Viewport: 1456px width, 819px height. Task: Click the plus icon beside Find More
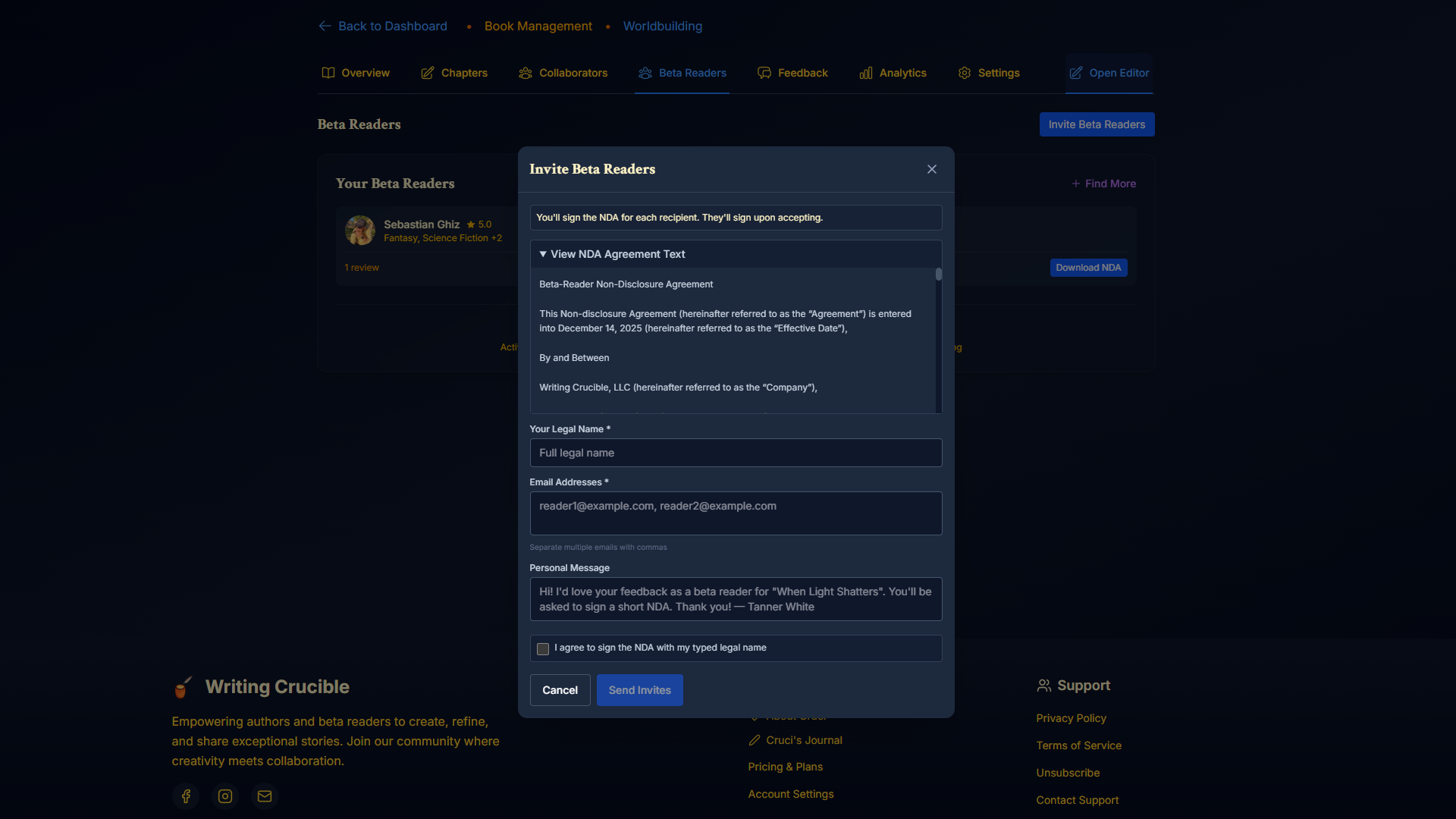(x=1075, y=184)
